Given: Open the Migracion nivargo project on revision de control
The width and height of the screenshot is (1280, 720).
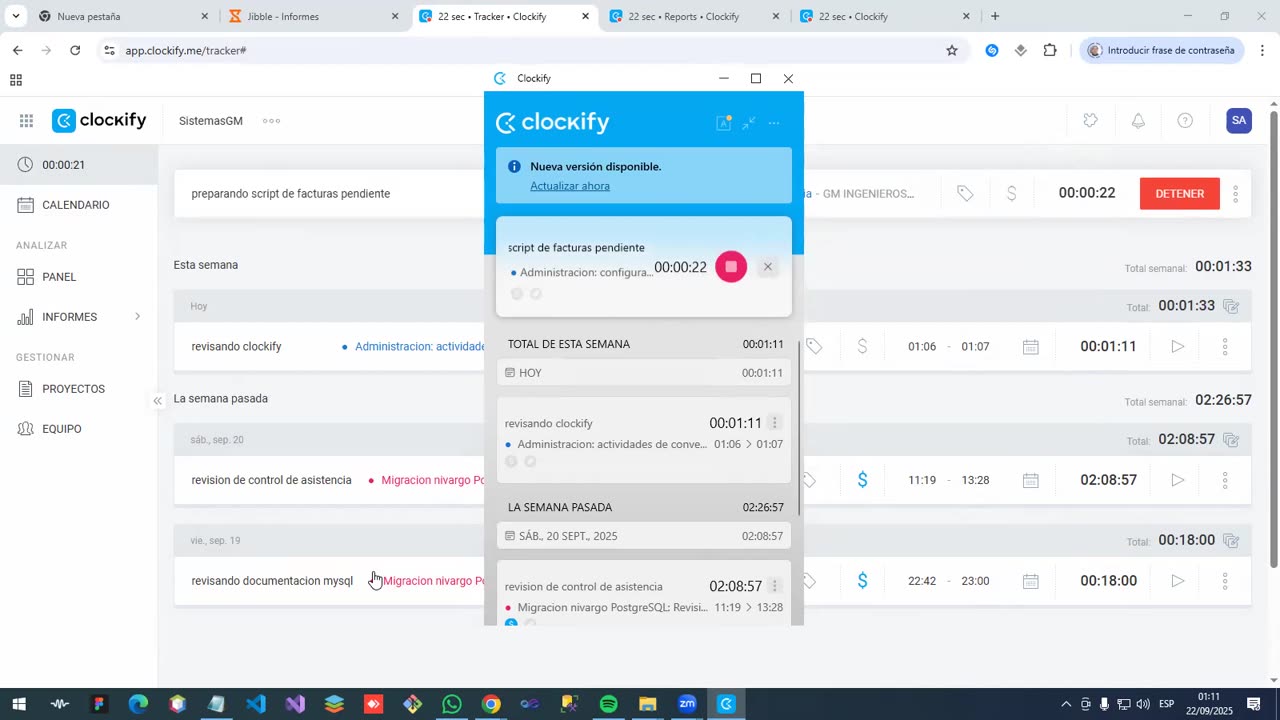Looking at the screenshot, I should point(433,481).
